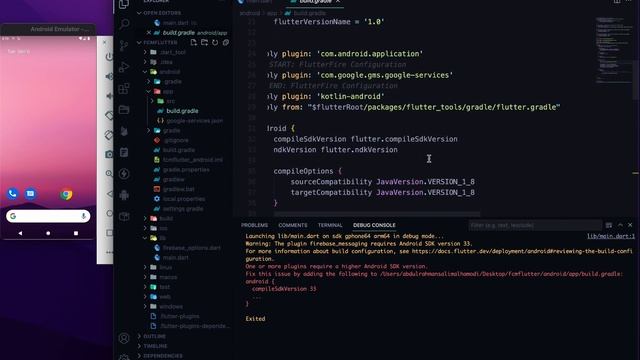Open the Source Control view
Screen dimensions: 640x360
[124, 45]
